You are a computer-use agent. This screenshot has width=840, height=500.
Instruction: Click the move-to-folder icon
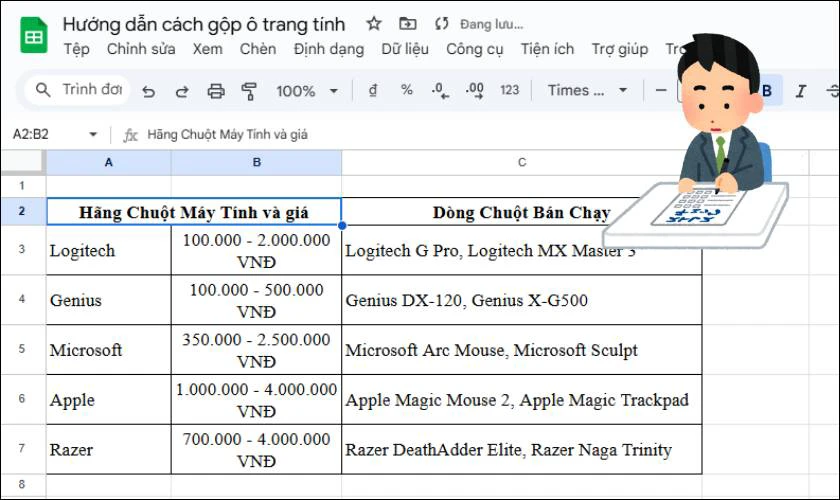(408, 24)
